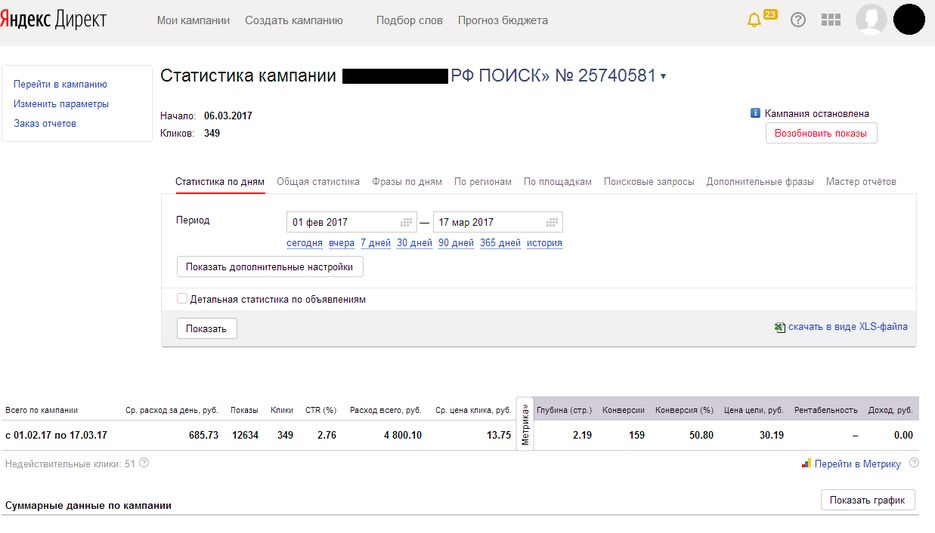
Task: Switch to Поисковые запросы tab
Action: 649,181
